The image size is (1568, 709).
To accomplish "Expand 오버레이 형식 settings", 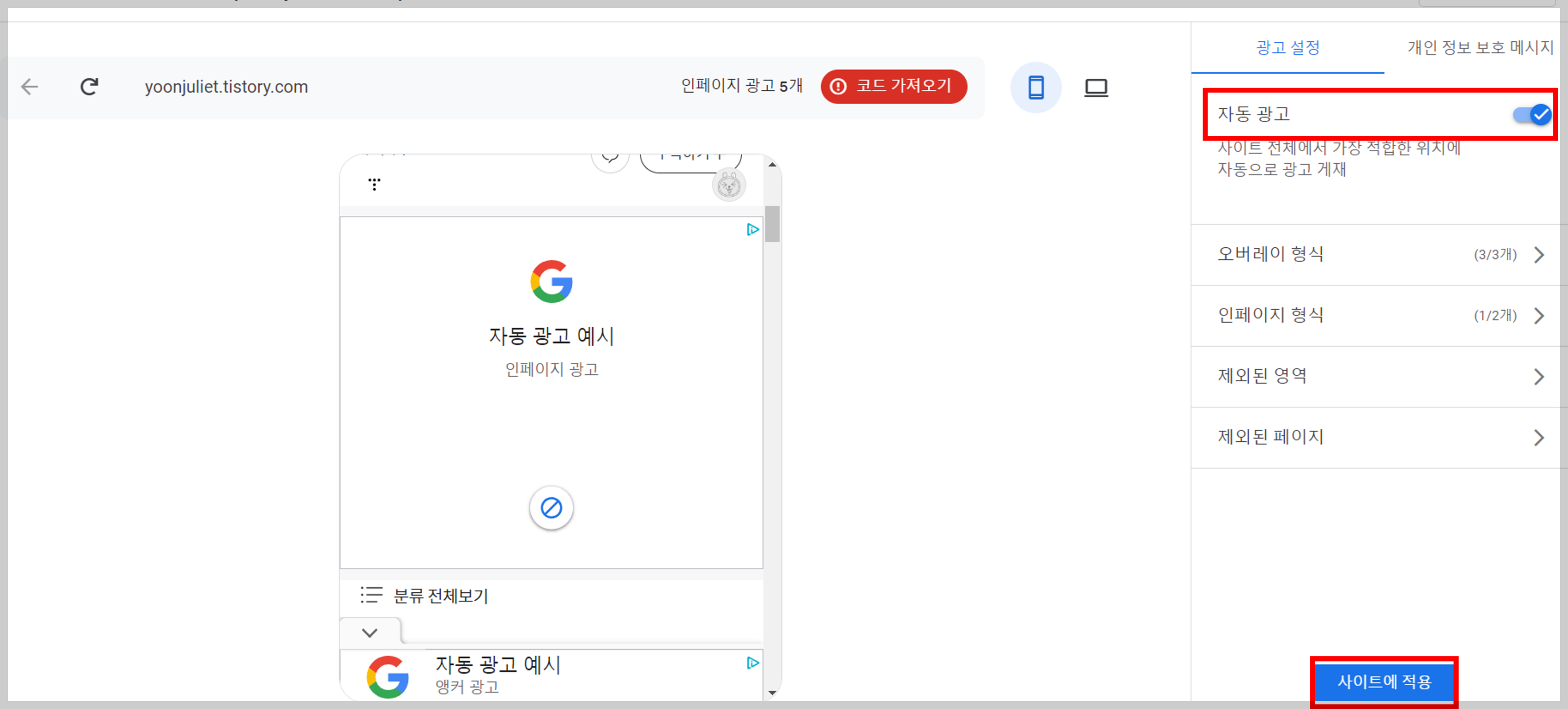I will pyautogui.click(x=1379, y=255).
